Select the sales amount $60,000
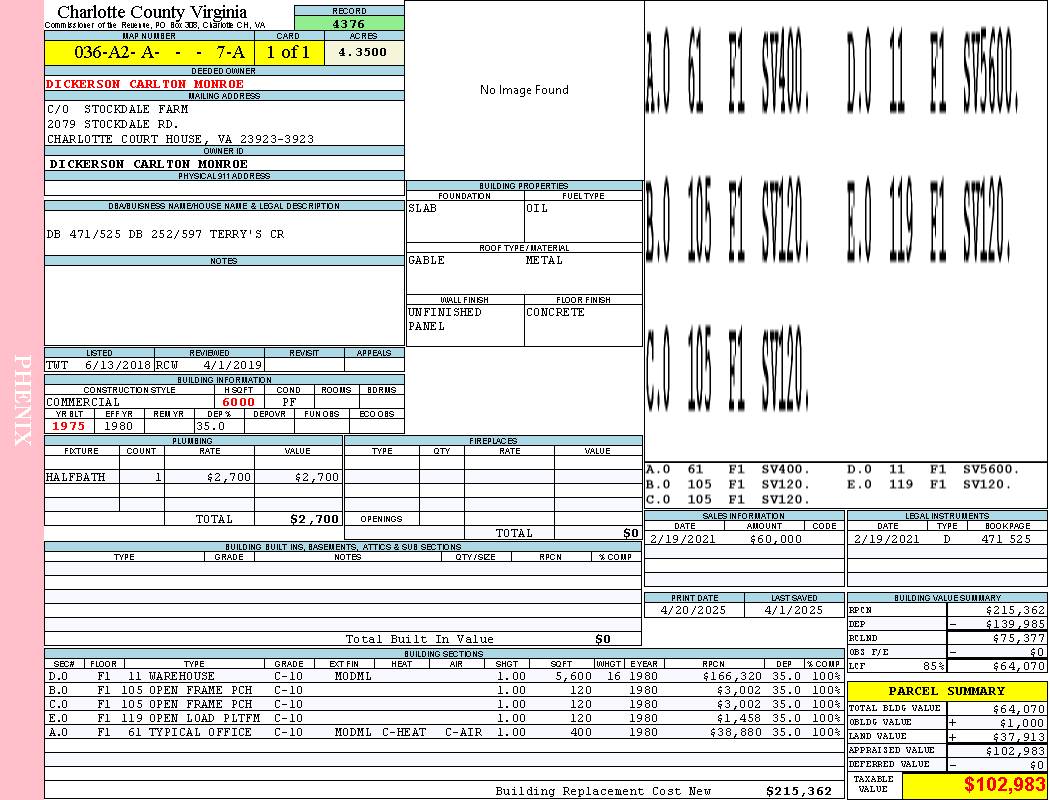Screen dimensions: 1050x800 [775, 539]
